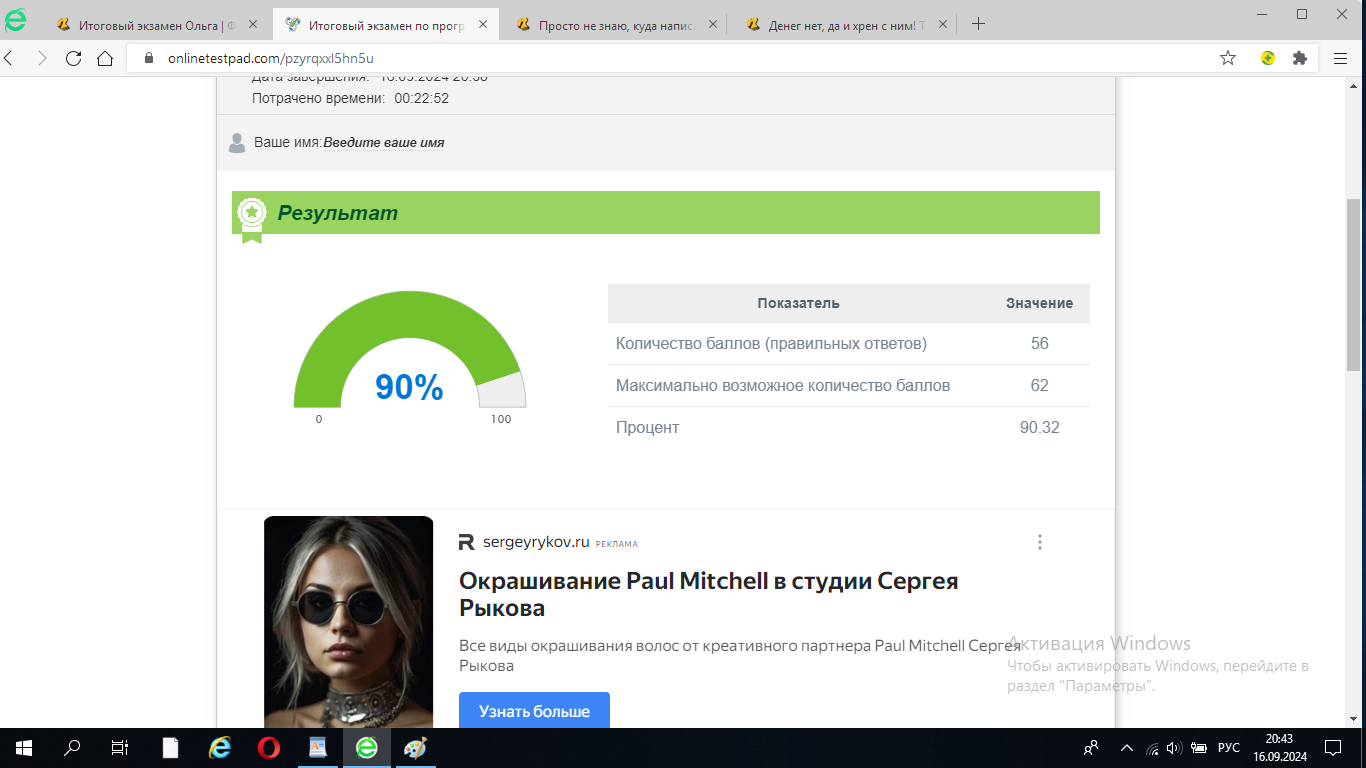The width and height of the screenshot is (1366, 768).
Task: Click 'Потрачено времени: 00:22:52' text
Action: [x=350, y=98]
